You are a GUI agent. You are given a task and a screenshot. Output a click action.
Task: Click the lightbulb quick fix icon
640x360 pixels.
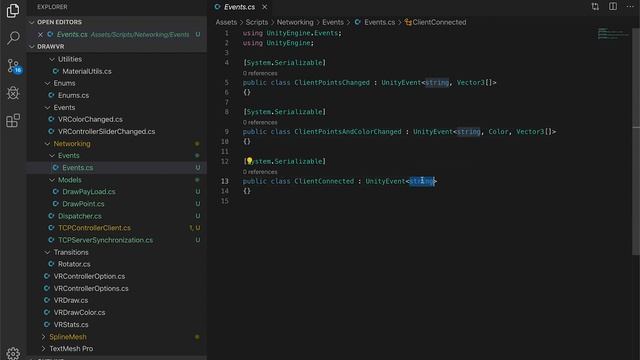pyautogui.click(x=249, y=161)
